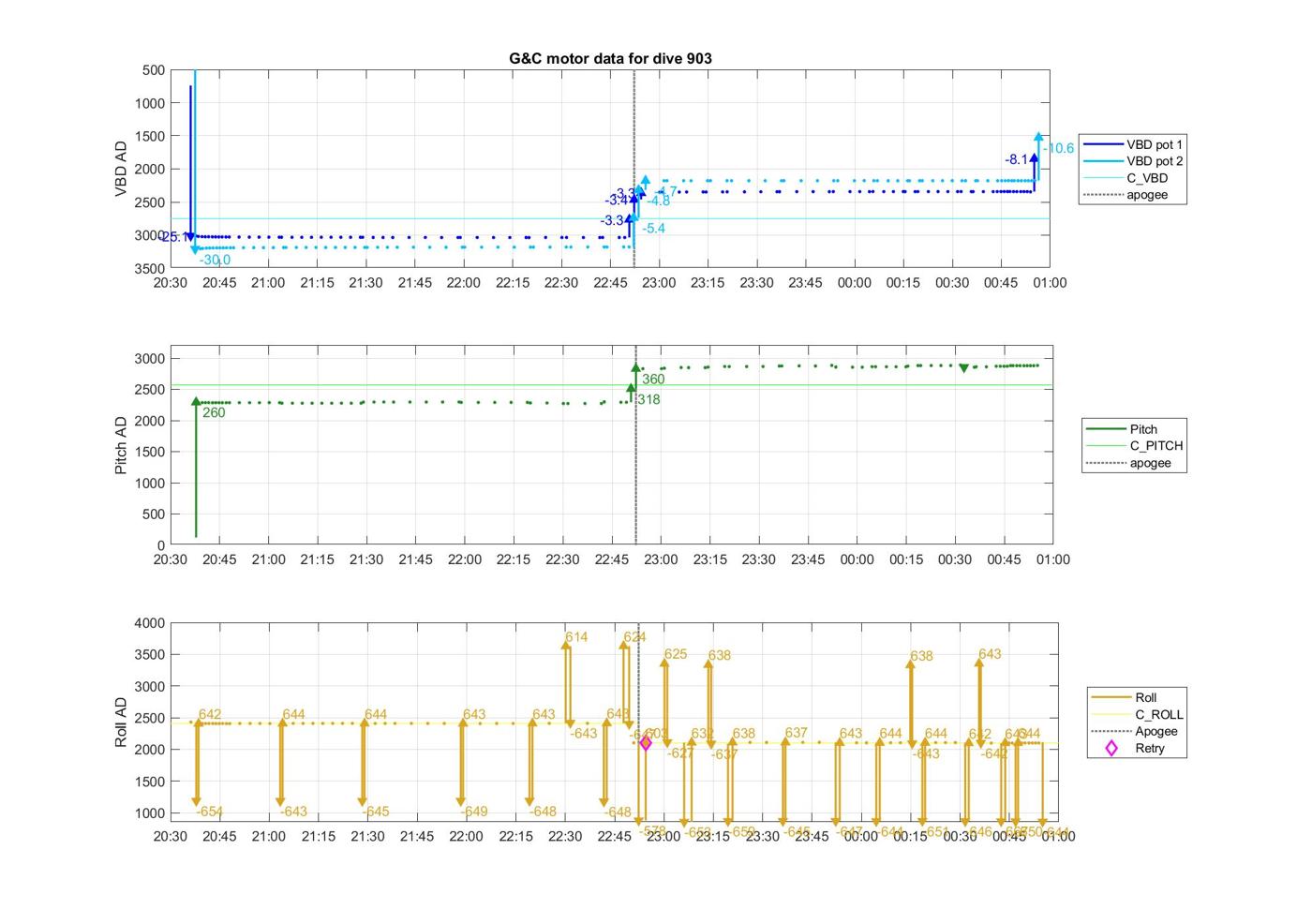Click the -5.4 data label
This screenshot has width=1312, height=924.
(654, 228)
